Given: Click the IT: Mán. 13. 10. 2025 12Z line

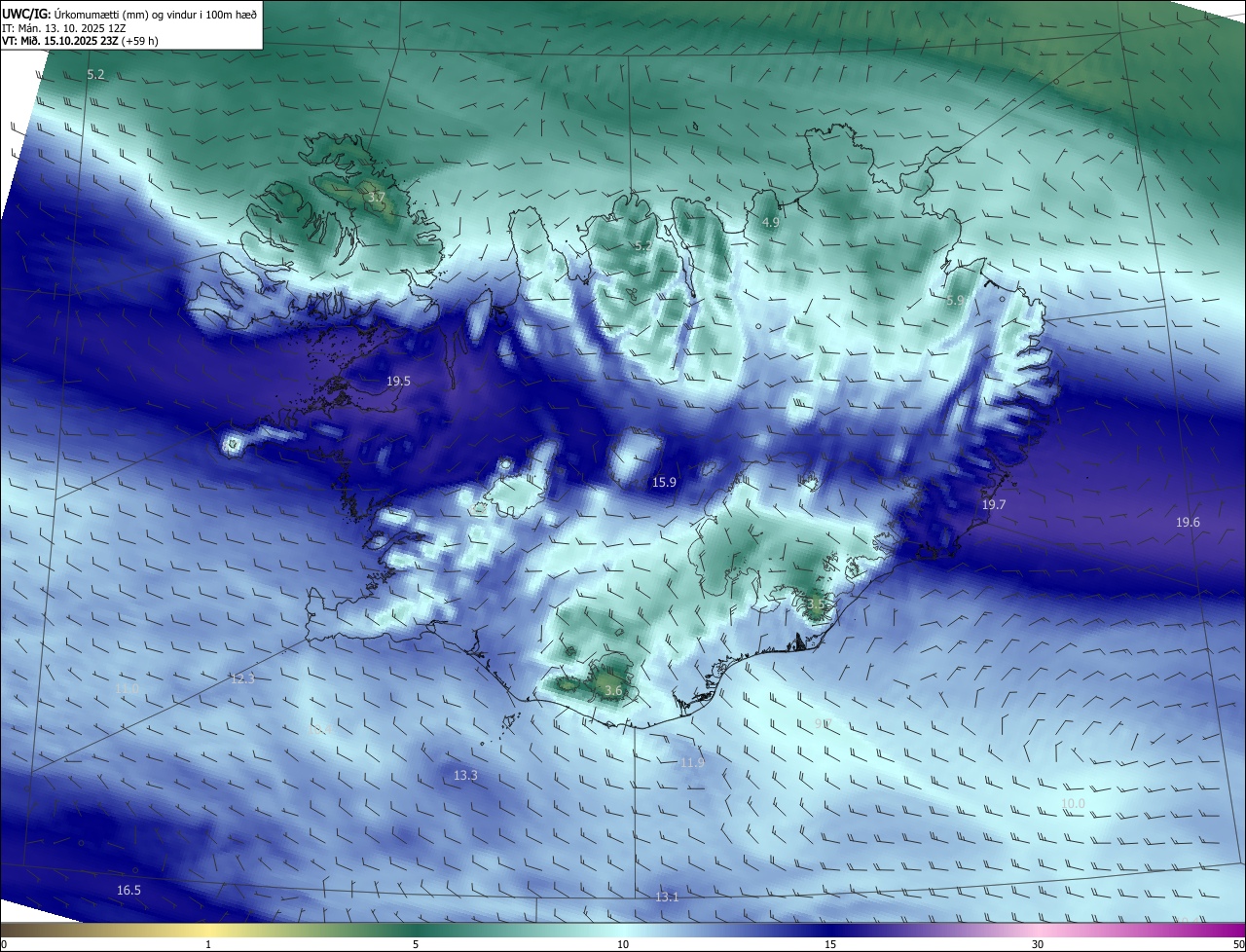Looking at the screenshot, I should click(x=62, y=28).
